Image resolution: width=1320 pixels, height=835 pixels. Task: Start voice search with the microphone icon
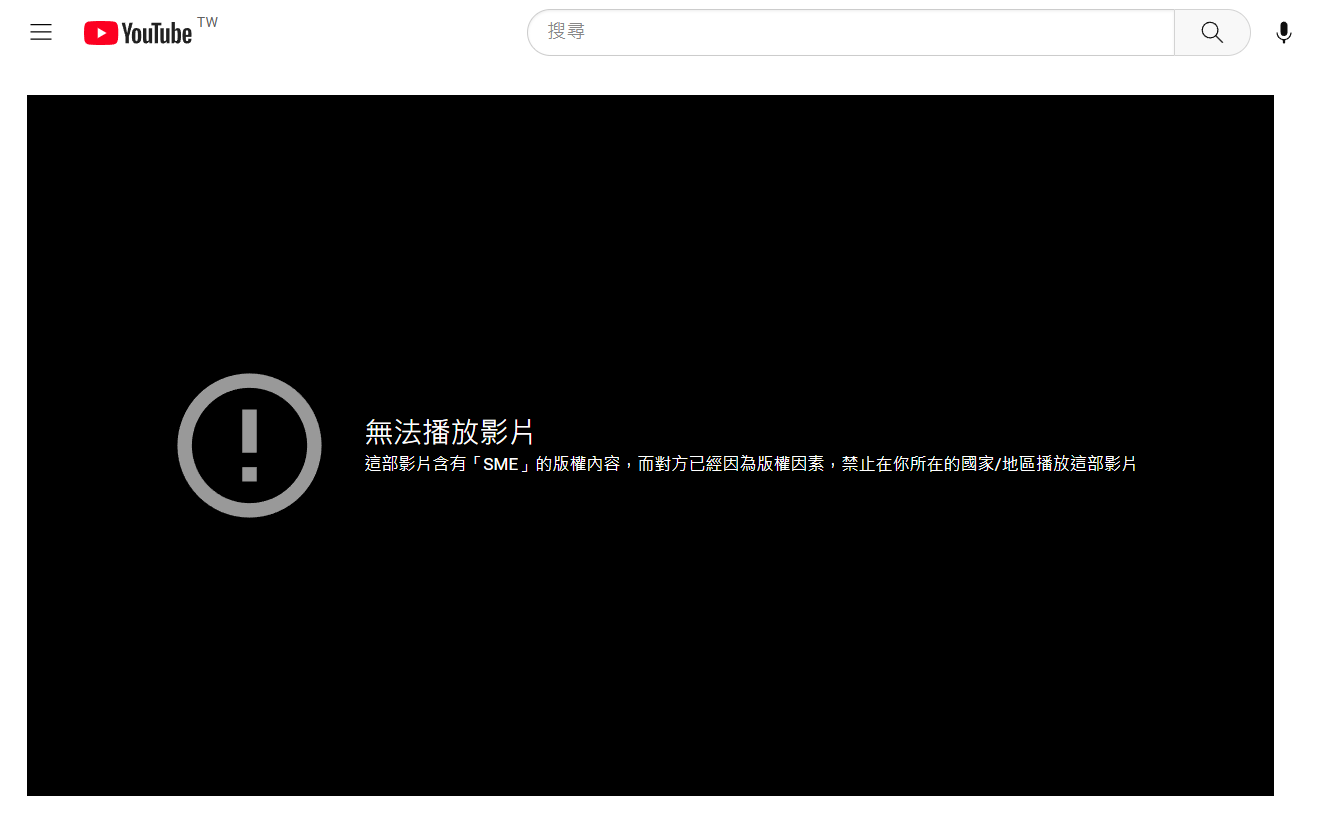pyautogui.click(x=1284, y=33)
